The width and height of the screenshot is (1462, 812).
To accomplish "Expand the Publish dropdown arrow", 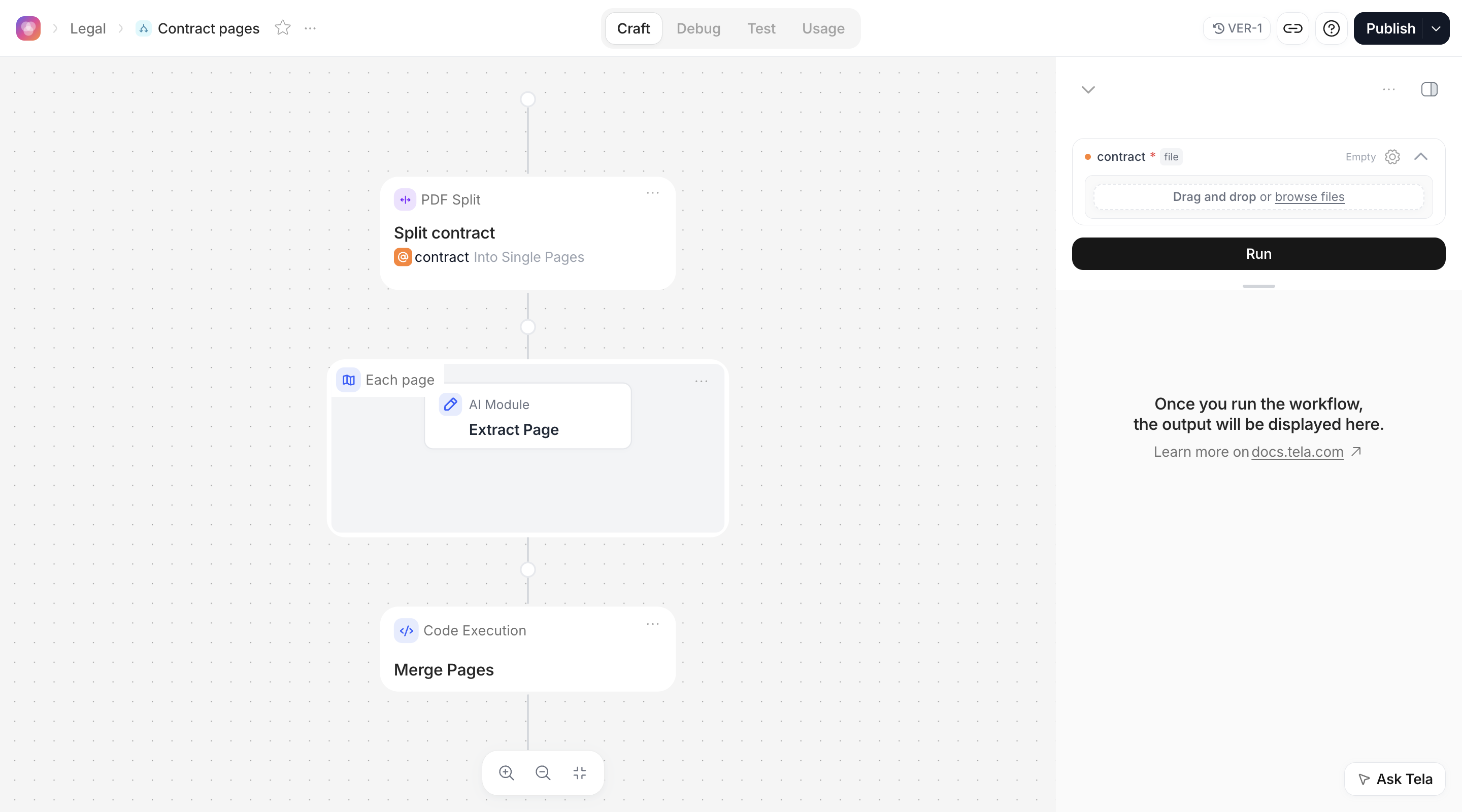I will coord(1435,28).
